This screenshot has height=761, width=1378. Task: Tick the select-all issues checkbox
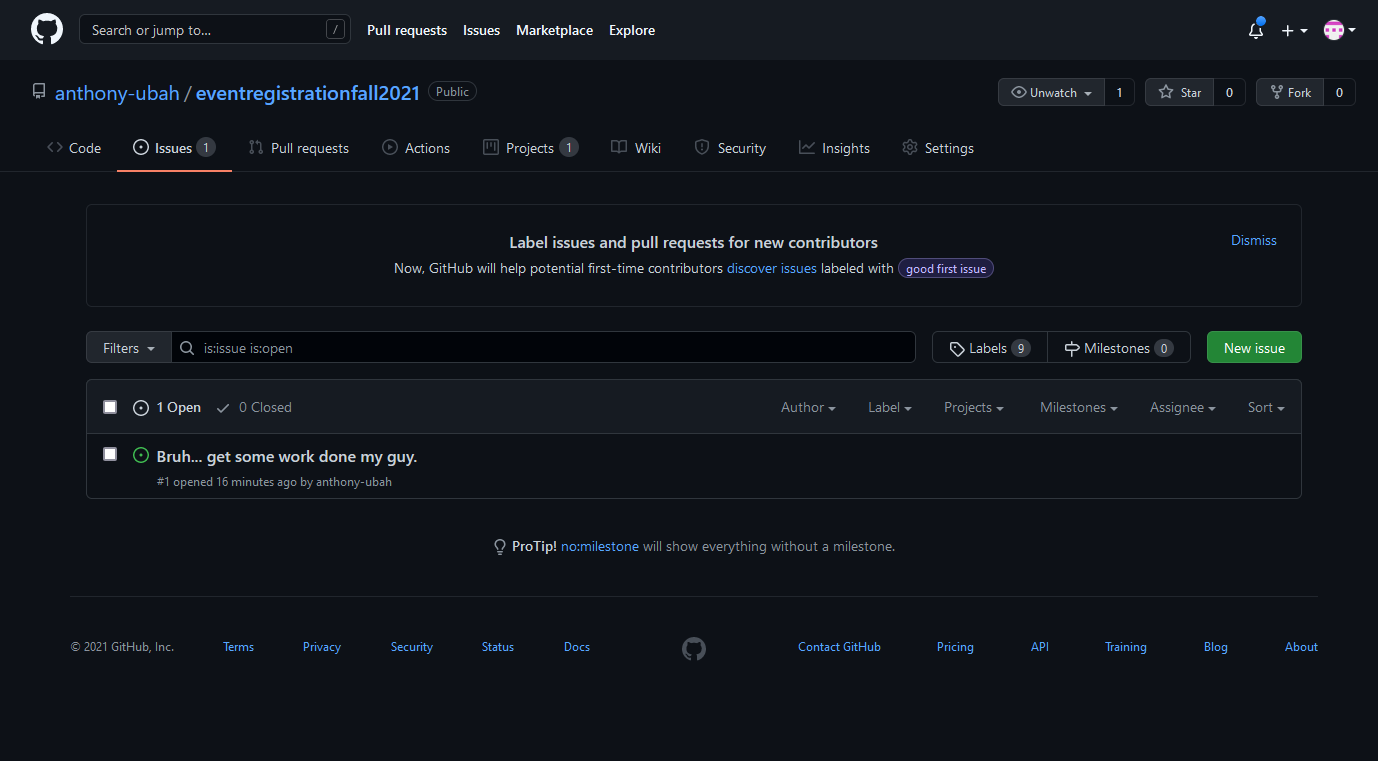point(110,407)
